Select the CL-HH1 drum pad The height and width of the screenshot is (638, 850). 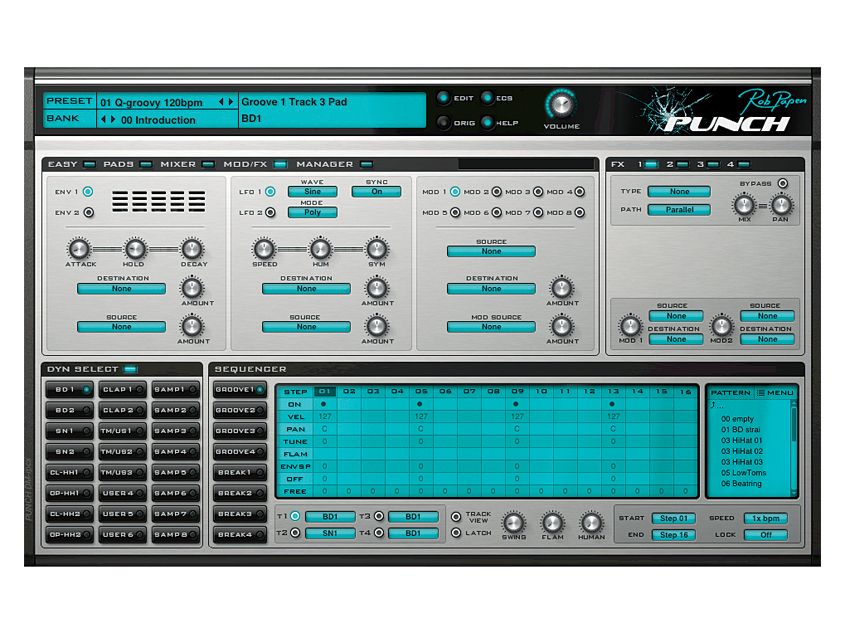click(69, 473)
